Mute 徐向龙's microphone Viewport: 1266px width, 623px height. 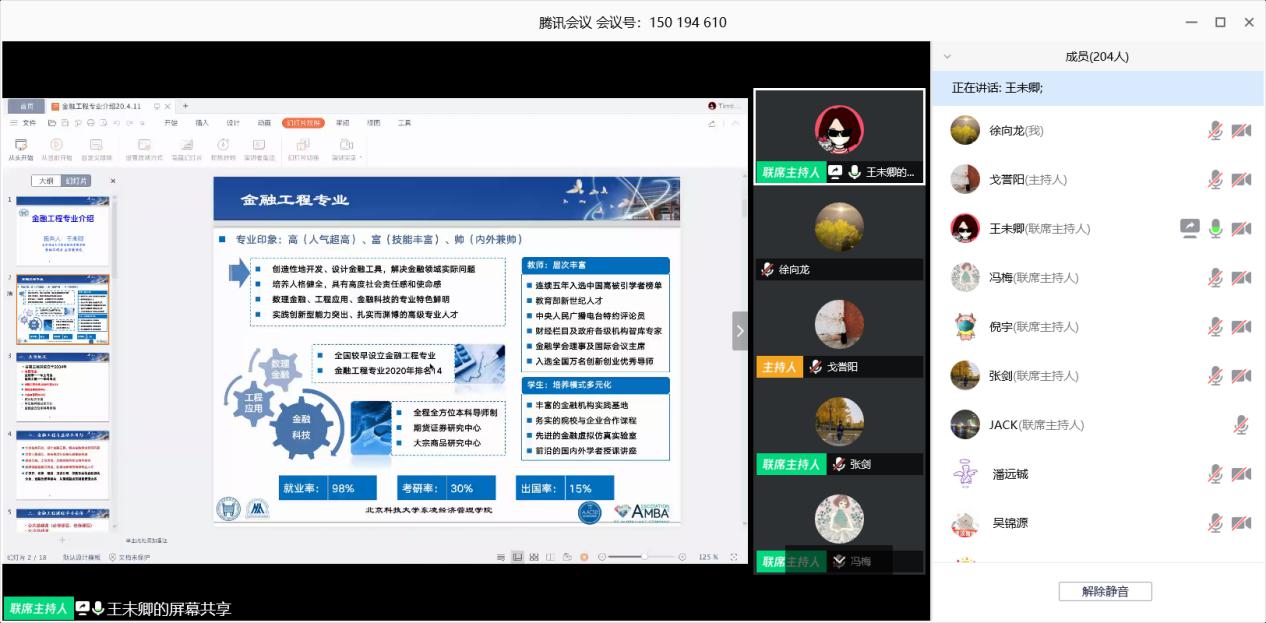point(1214,131)
